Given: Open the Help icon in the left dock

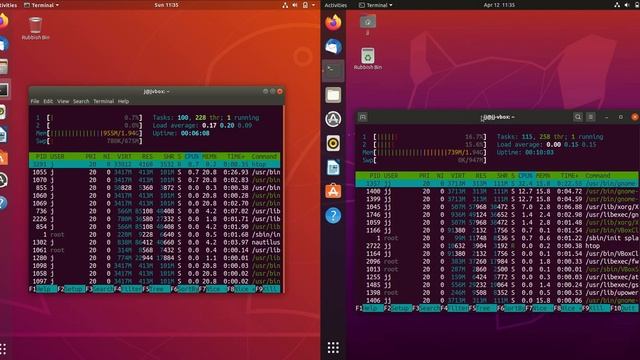Looking at the screenshot, I should 3,202.
